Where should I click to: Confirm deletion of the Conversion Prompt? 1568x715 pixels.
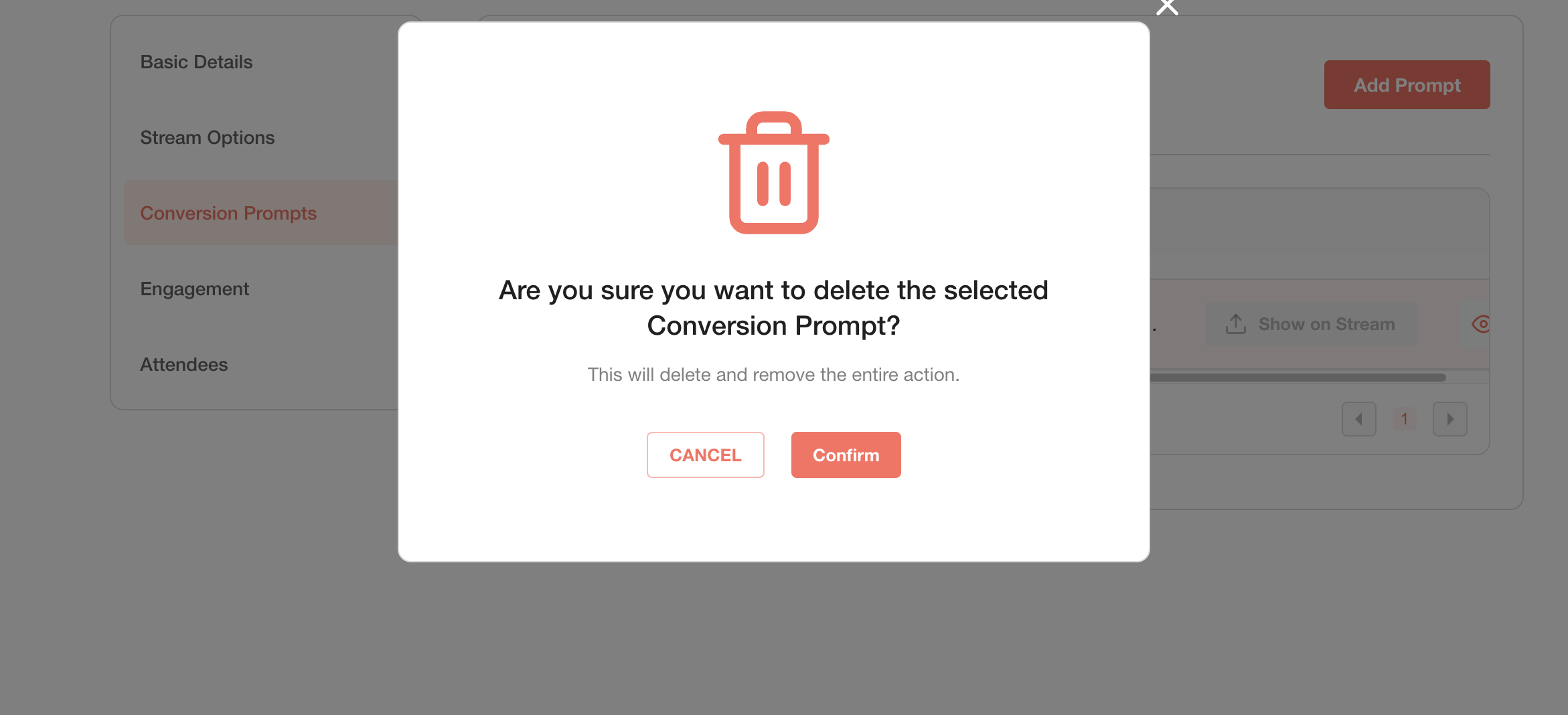click(x=846, y=455)
